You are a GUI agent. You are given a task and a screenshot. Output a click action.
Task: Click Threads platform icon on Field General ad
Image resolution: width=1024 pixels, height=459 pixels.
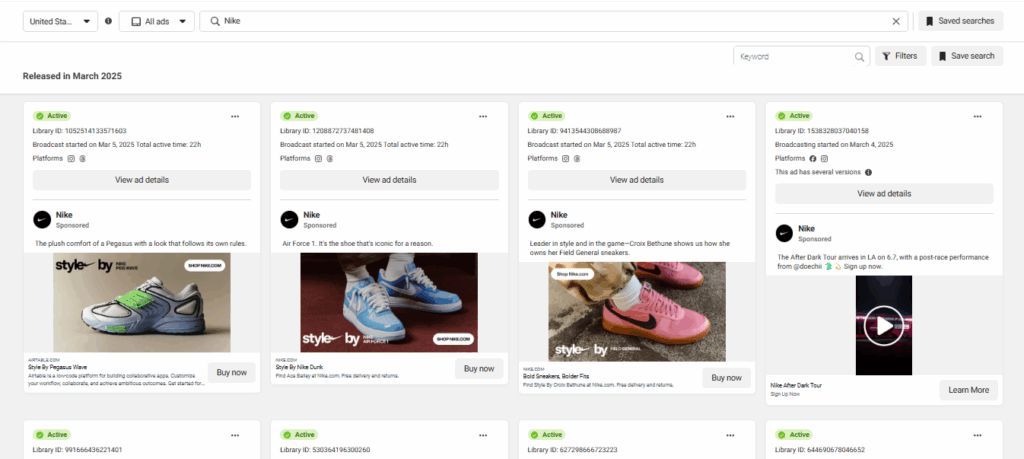pyautogui.click(x=577, y=159)
